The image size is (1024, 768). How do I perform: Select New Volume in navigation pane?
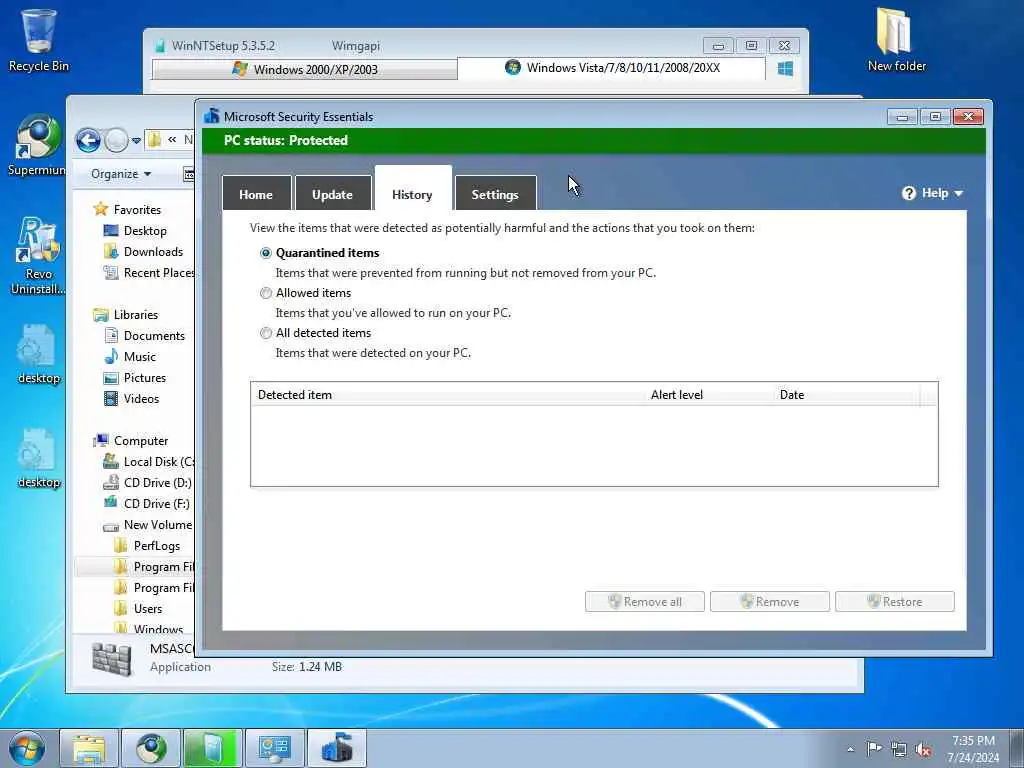point(149,524)
